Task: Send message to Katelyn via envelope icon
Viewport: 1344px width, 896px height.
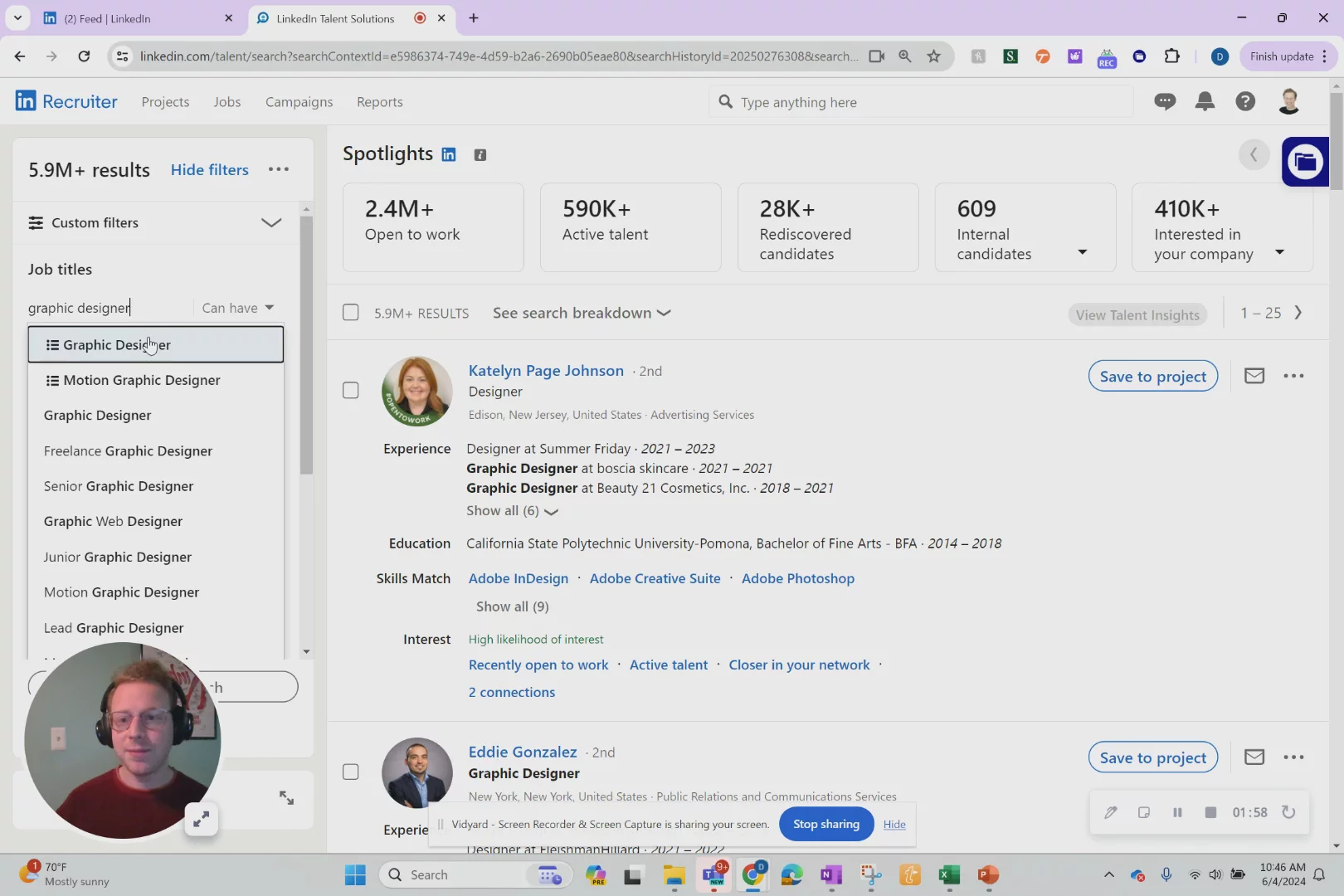Action: [1254, 376]
